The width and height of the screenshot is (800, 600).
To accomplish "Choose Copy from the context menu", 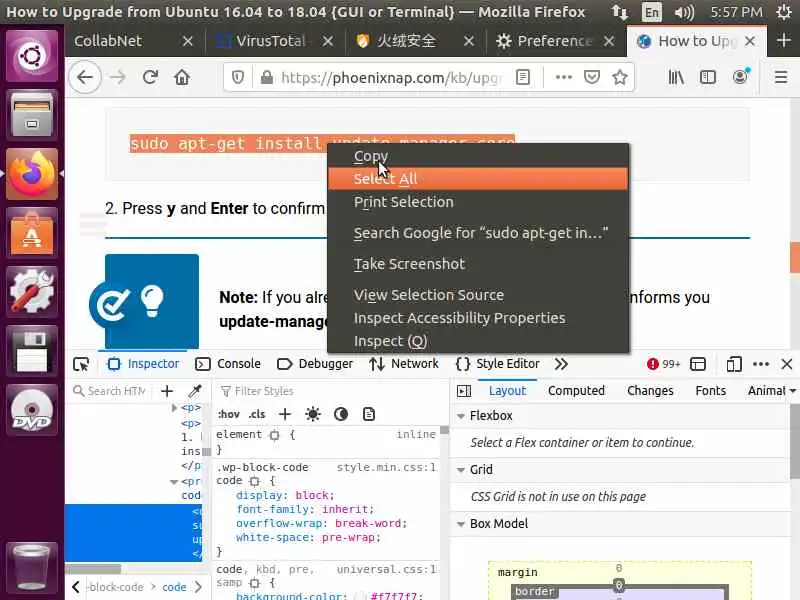I will [x=478, y=156].
